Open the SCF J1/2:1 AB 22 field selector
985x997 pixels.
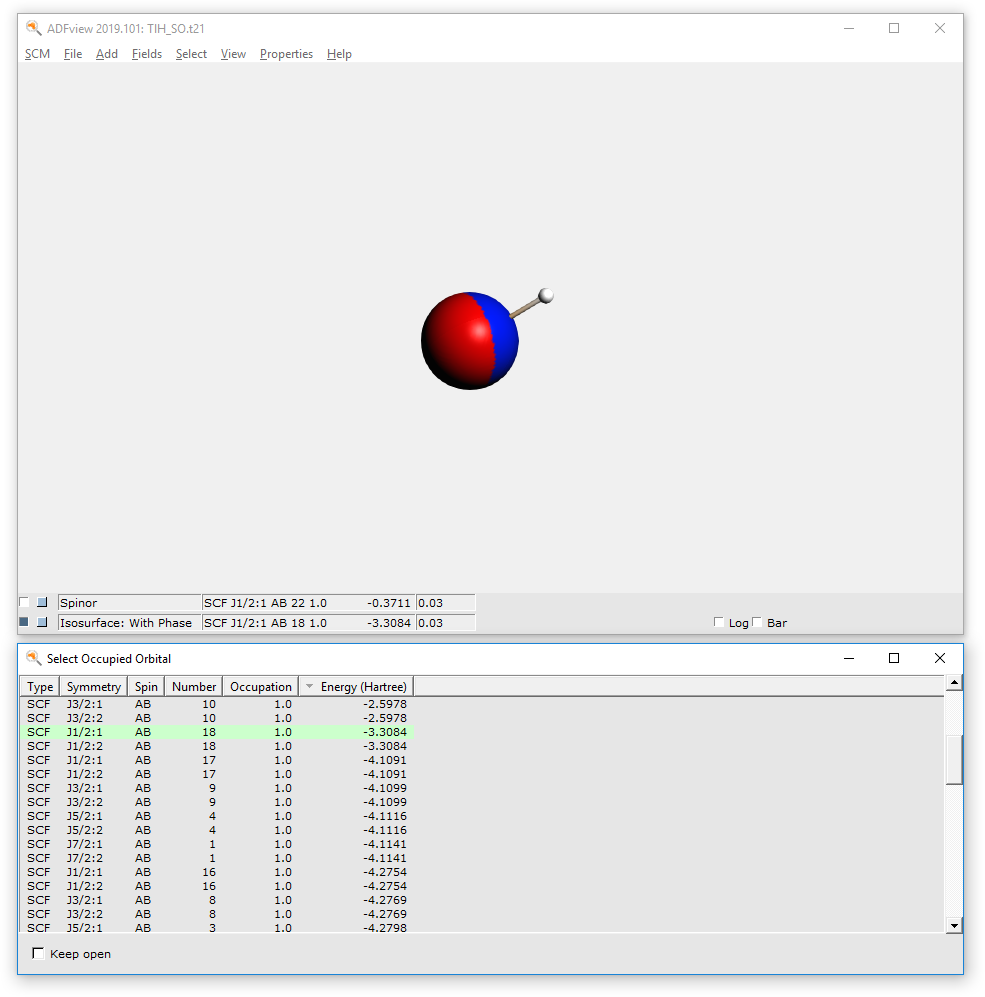coord(308,603)
